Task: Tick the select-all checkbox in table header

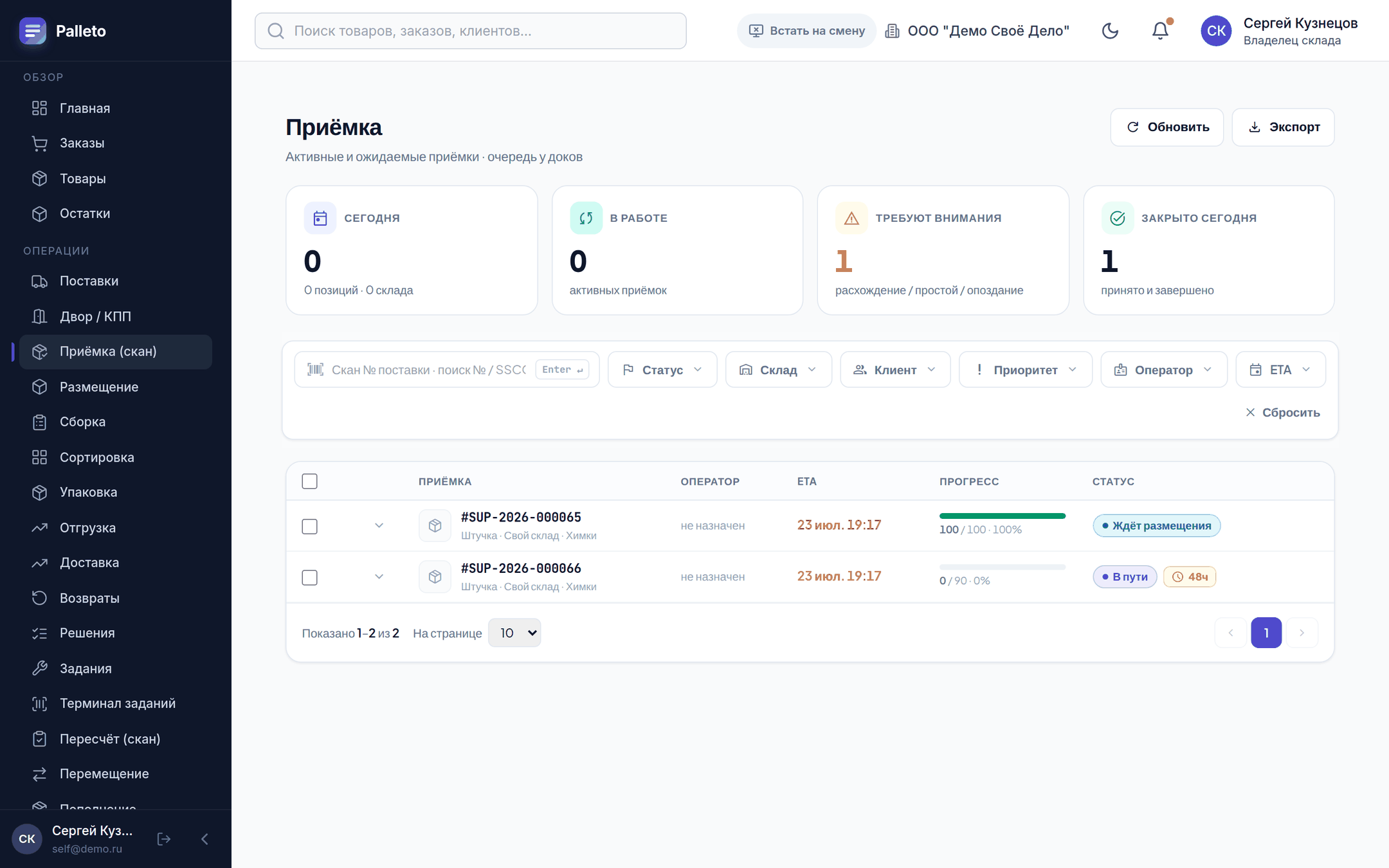Action: click(x=310, y=482)
